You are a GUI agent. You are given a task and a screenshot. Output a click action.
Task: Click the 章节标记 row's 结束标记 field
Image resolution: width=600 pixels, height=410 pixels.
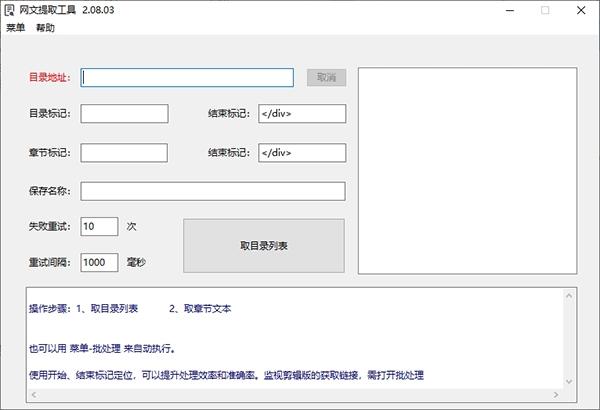(302, 153)
